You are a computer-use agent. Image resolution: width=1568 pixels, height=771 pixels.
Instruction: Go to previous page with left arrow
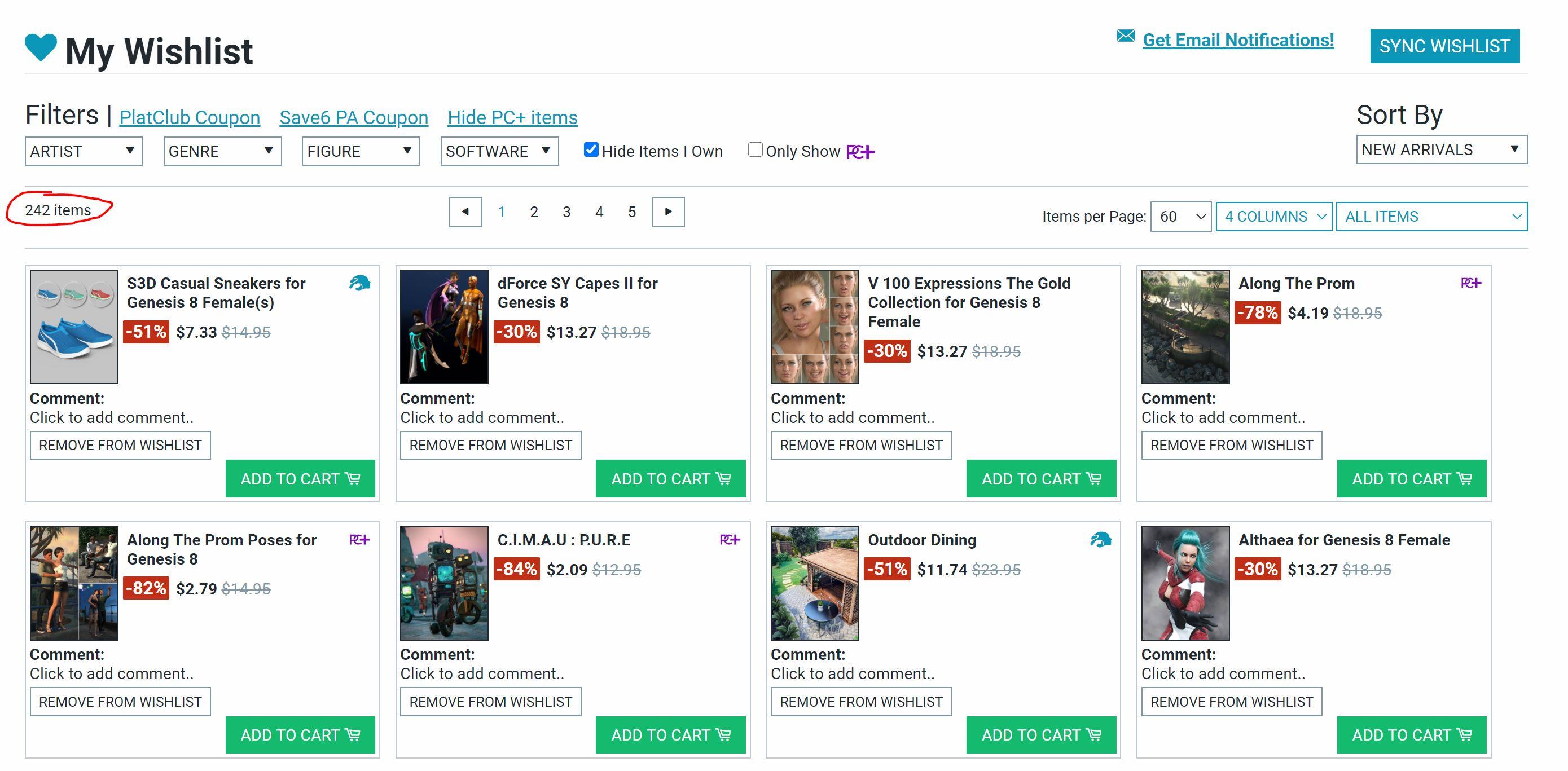[465, 212]
